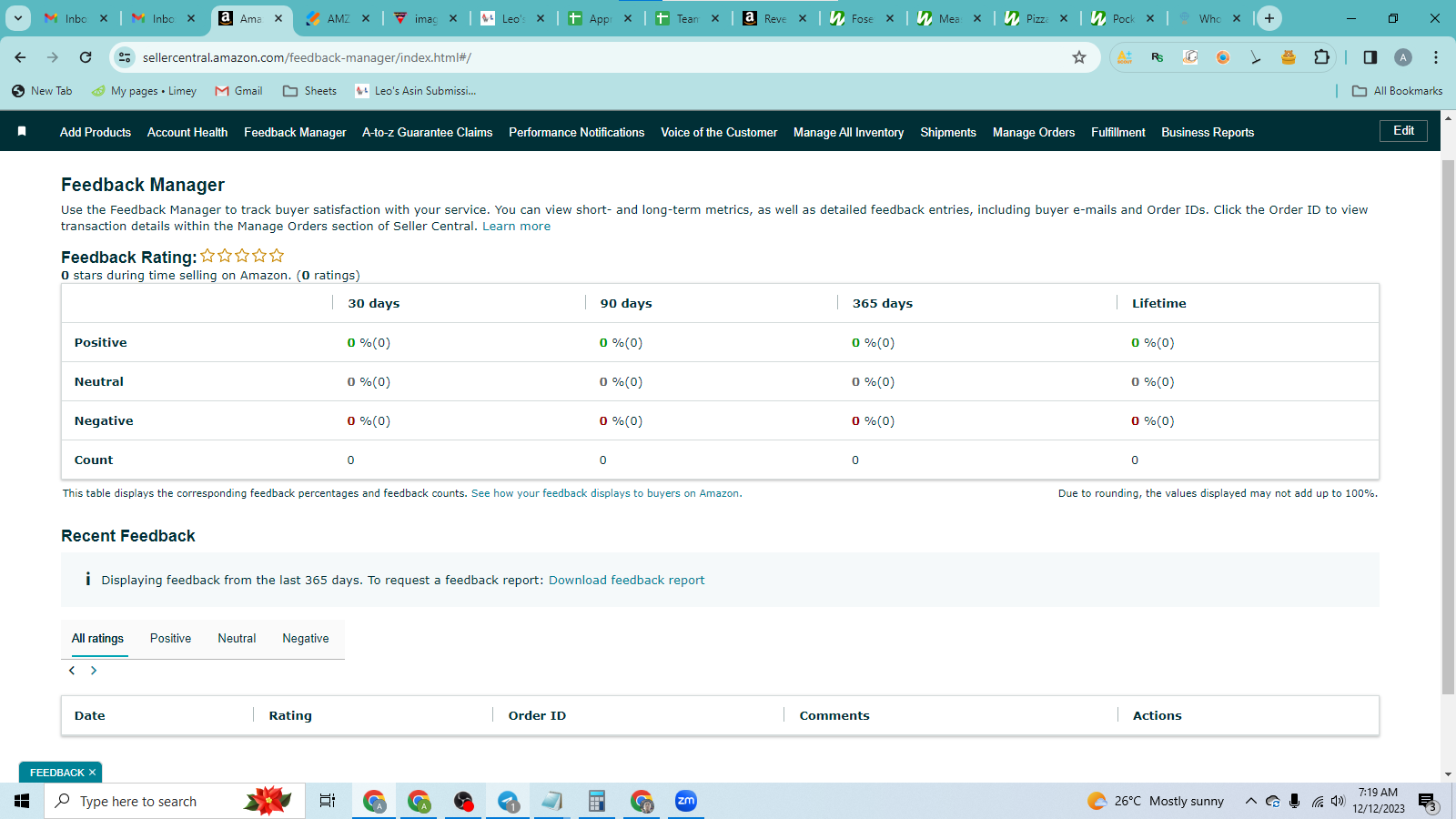Click the Seller Central bookmark flag icon
This screenshot has height=819, width=1456.
click(22, 132)
